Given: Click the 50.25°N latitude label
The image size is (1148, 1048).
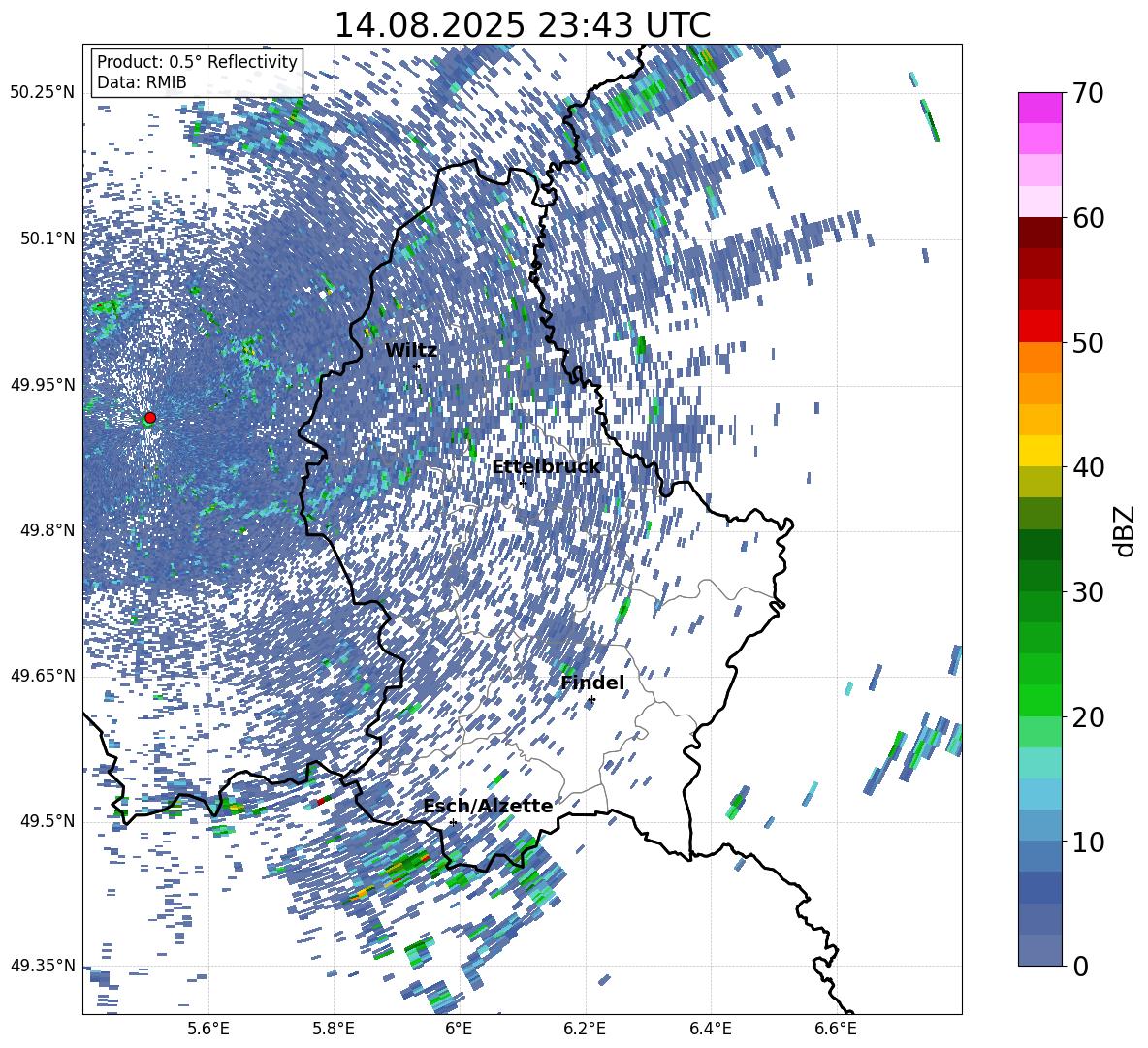Looking at the screenshot, I should 42,93.
